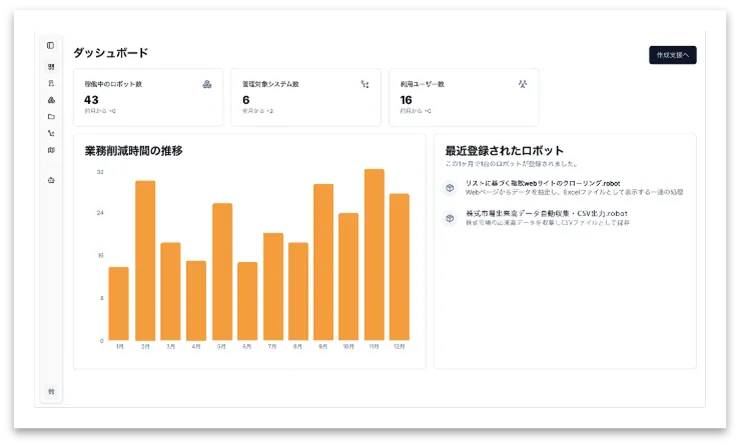Image resolution: width=740 pixels, height=446 pixels.
Task: Click the users icon on 16 card
Action: pyautogui.click(x=522, y=85)
